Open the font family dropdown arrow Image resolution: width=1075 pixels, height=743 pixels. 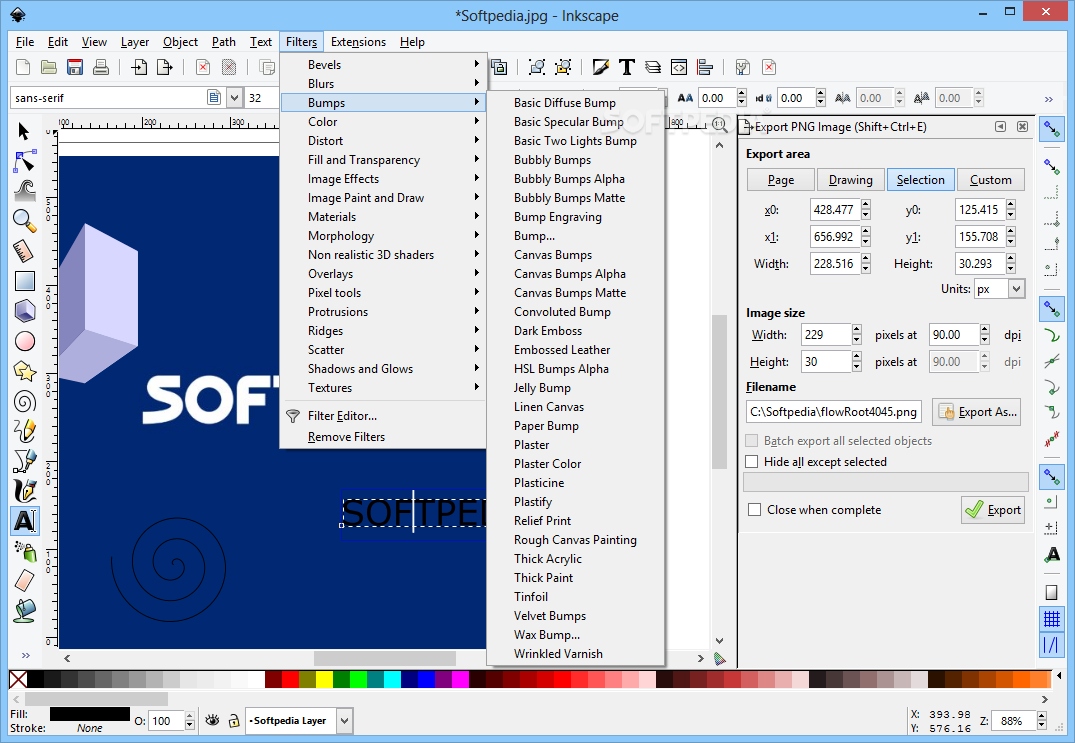234,97
